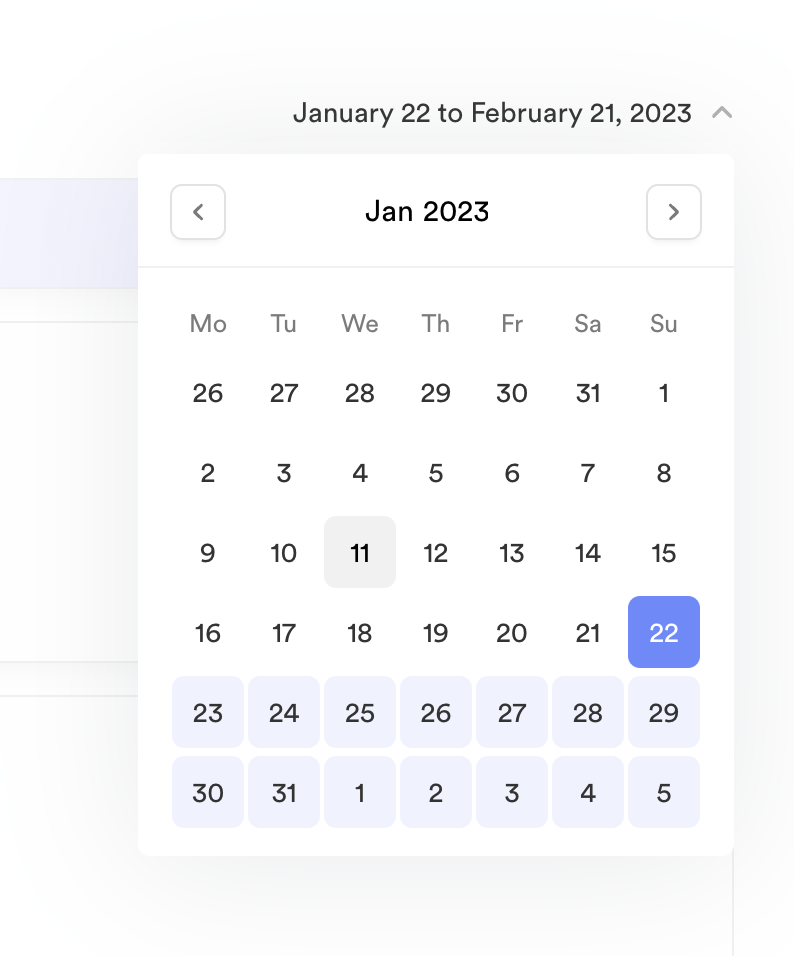This screenshot has height=956, width=794.
Task: Click December 26 in the first row
Action: (x=208, y=393)
